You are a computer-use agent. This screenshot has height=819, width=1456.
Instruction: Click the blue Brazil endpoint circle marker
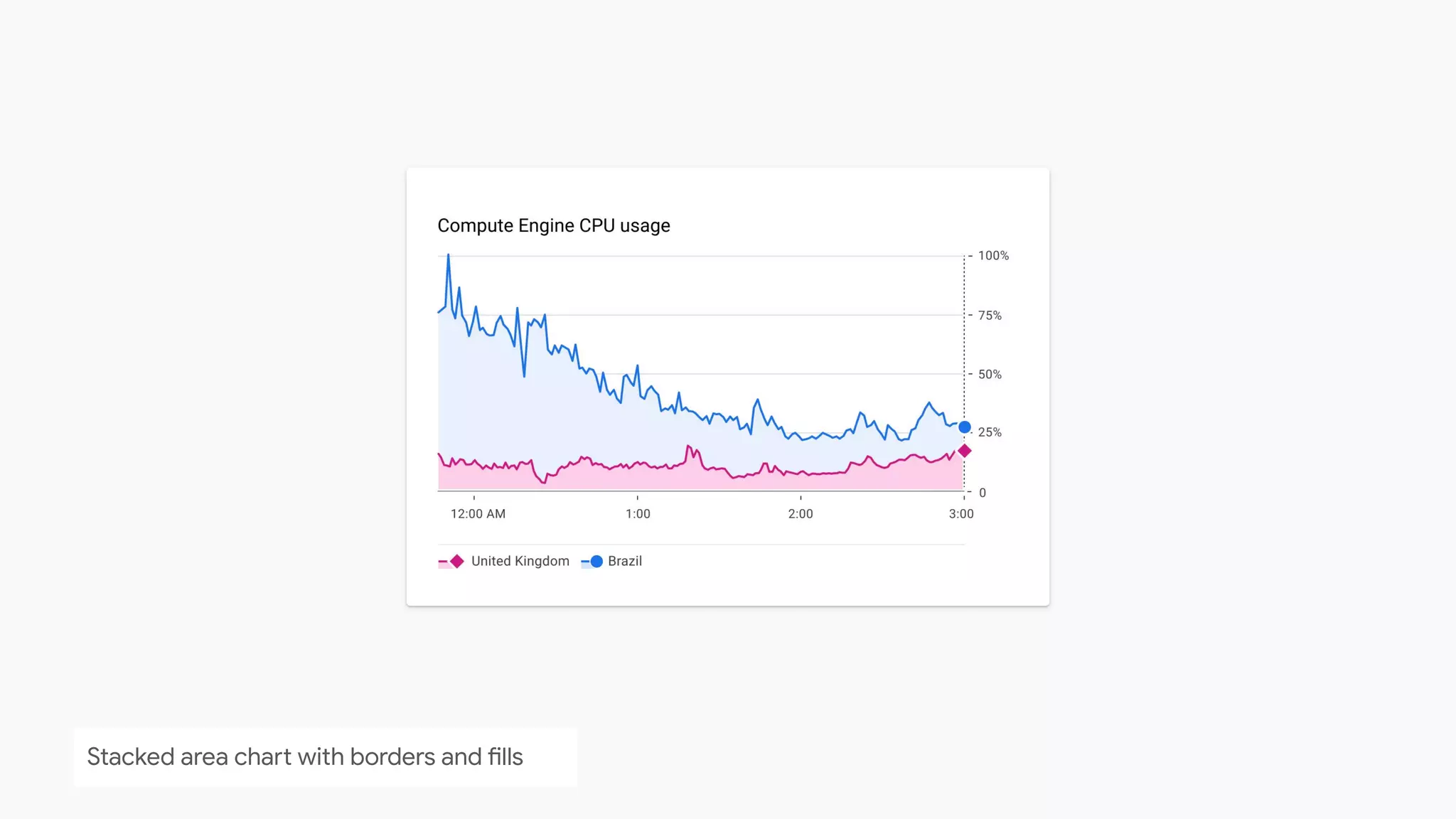click(x=964, y=427)
